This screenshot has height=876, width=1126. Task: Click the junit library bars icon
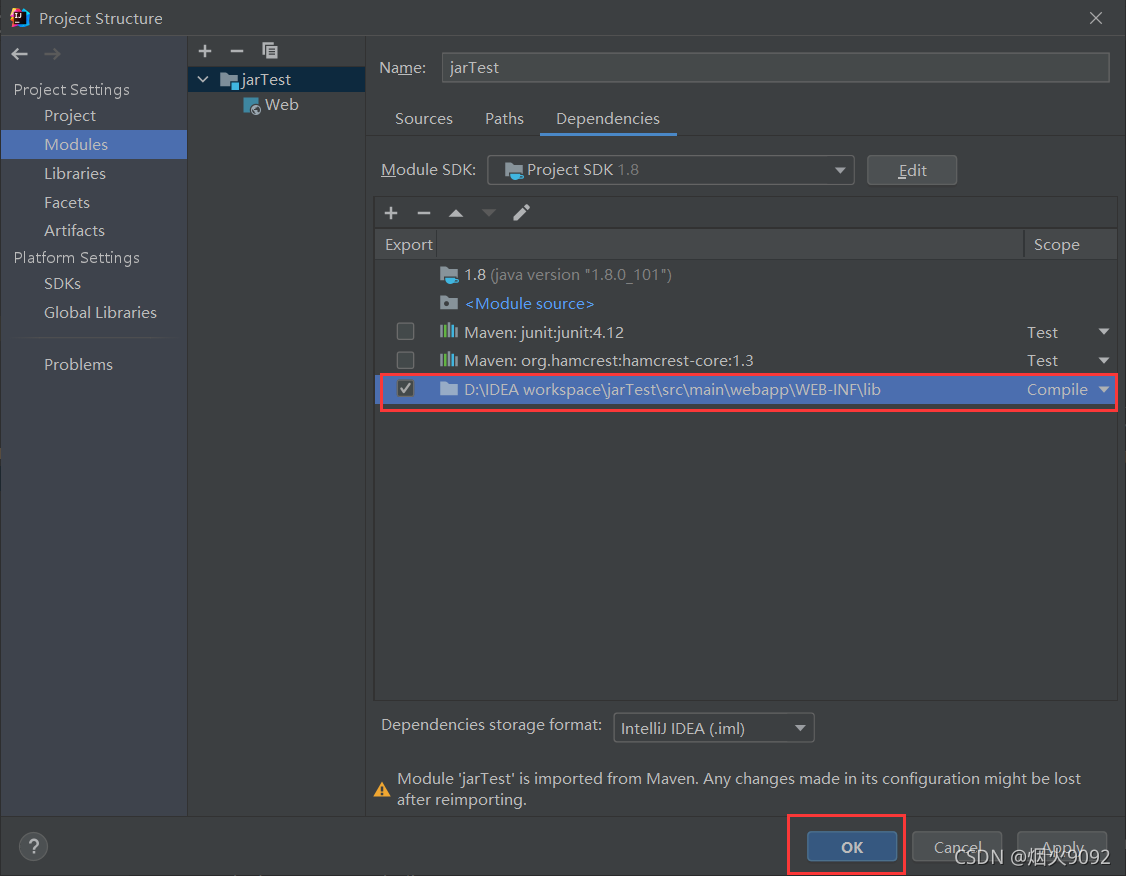[449, 331]
